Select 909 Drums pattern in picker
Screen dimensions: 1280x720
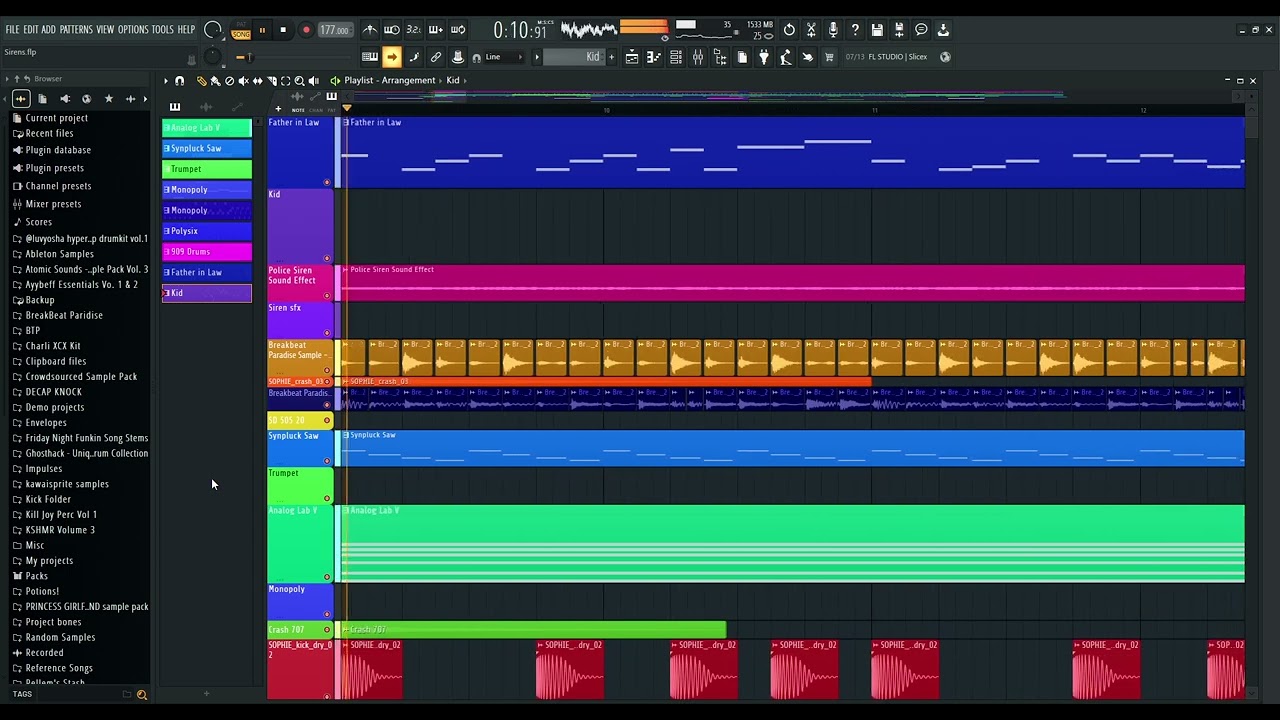pyautogui.click(x=207, y=252)
